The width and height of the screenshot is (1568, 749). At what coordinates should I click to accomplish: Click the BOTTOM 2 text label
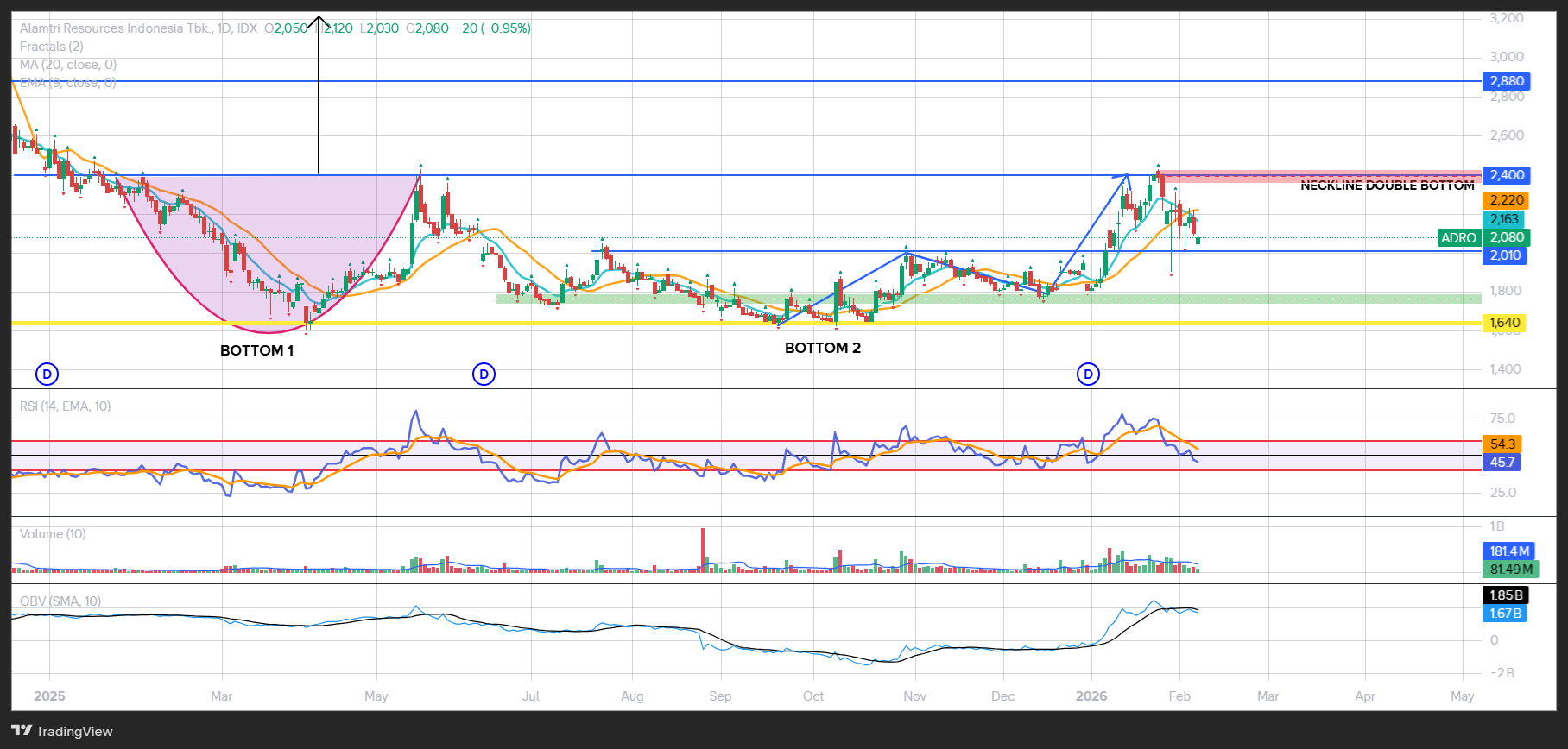(x=822, y=348)
